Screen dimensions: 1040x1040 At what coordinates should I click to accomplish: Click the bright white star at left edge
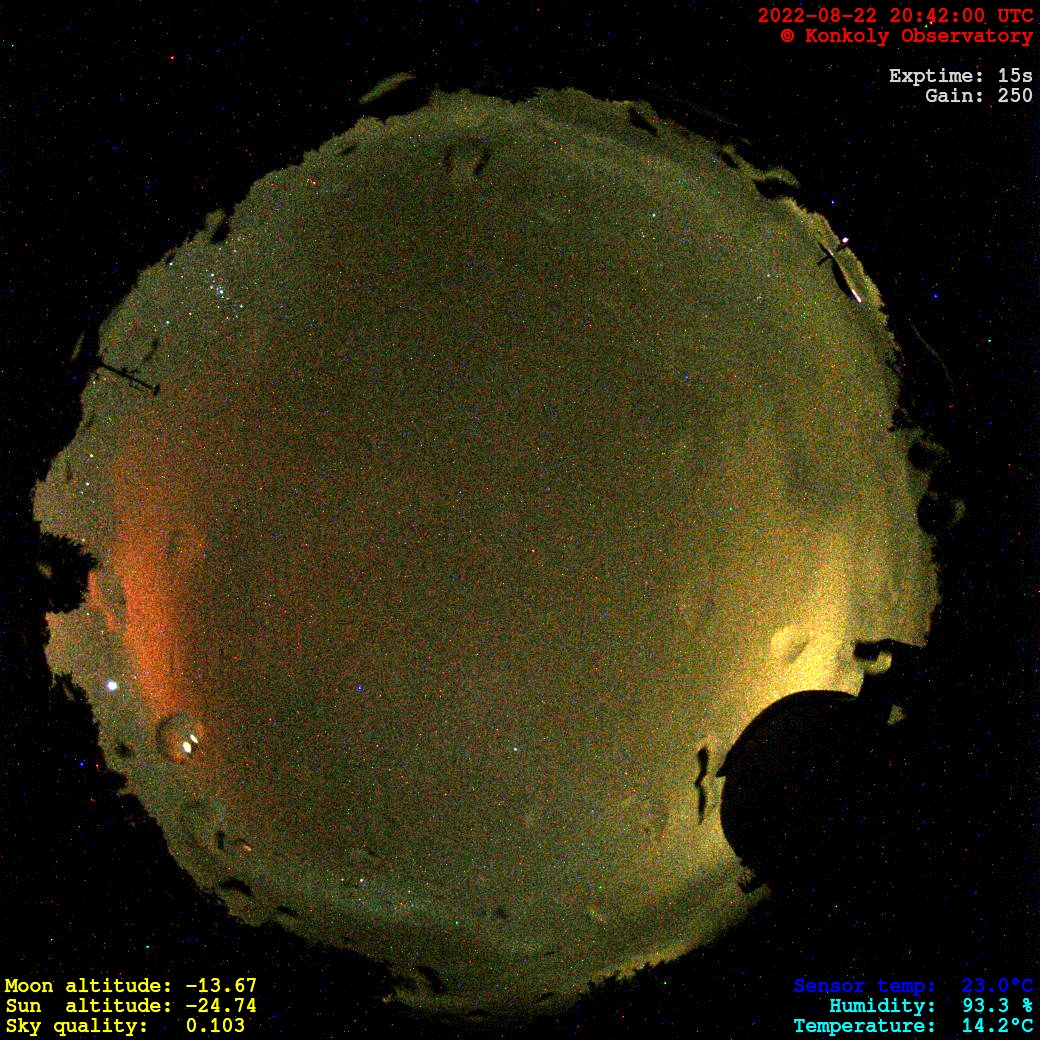pyautogui.click(x=112, y=686)
